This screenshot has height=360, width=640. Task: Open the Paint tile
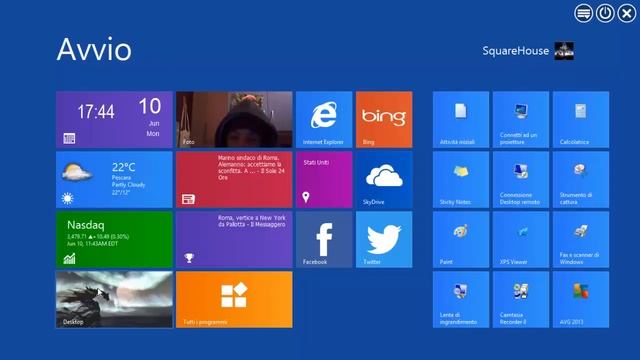(461, 240)
